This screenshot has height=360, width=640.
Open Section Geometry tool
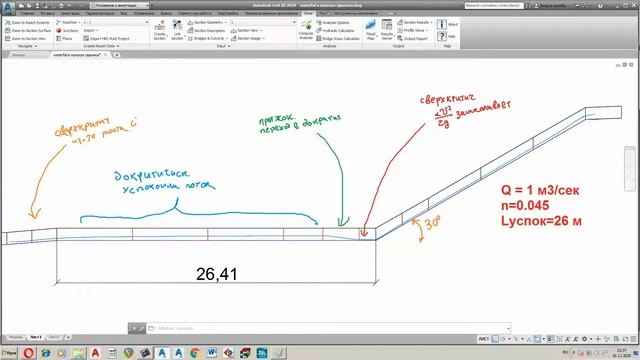pyautogui.click(x=207, y=22)
